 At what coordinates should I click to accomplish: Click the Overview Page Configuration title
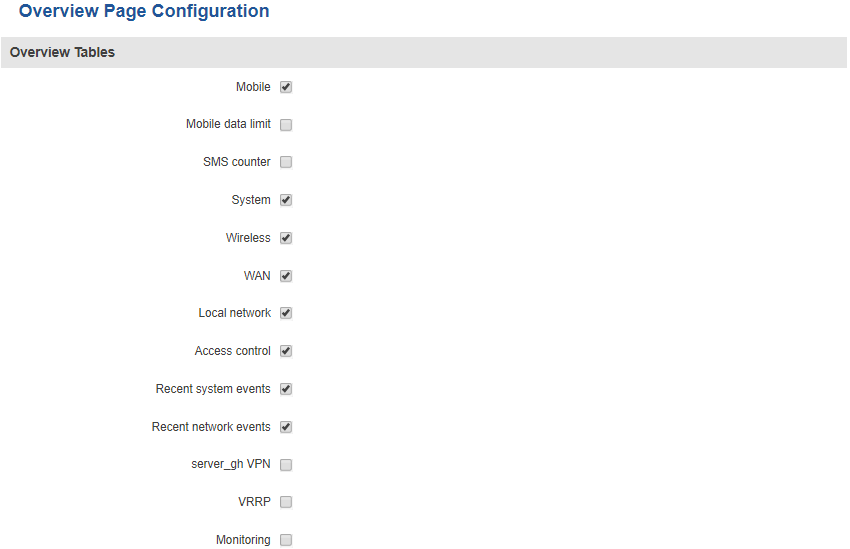(144, 12)
